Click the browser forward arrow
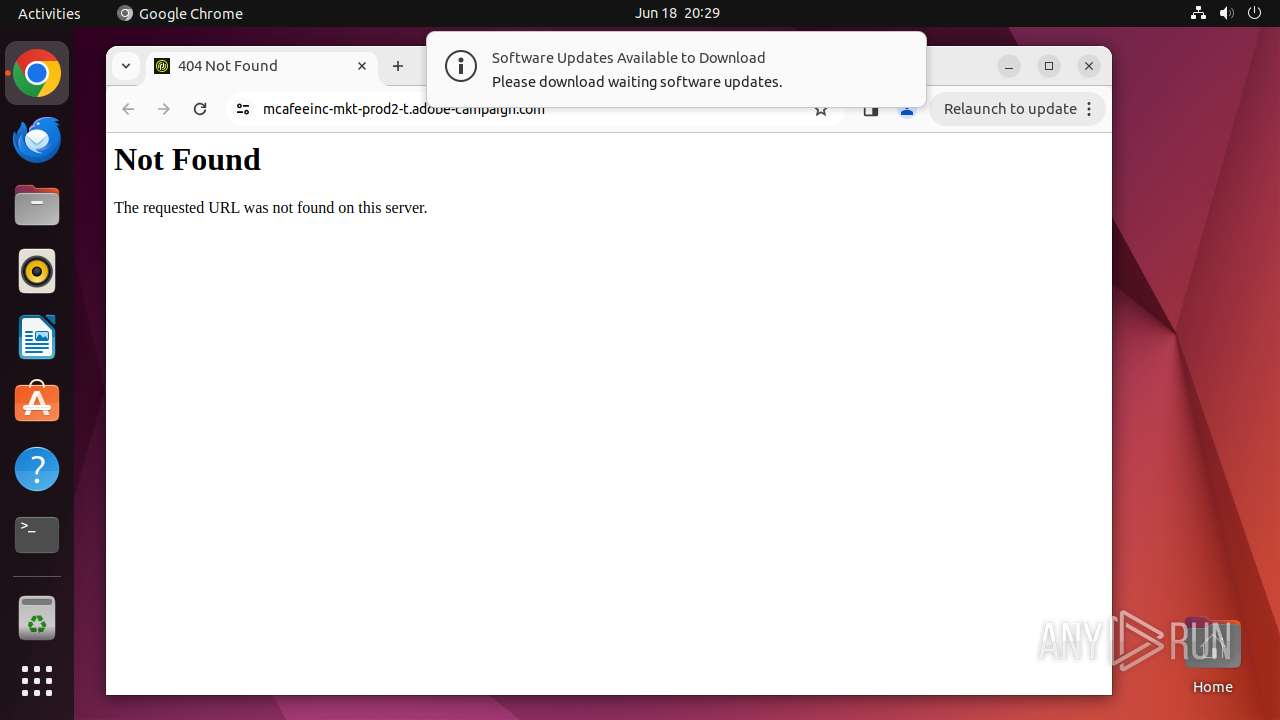The height and width of the screenshot is (720, 1280). click(164, 109)
